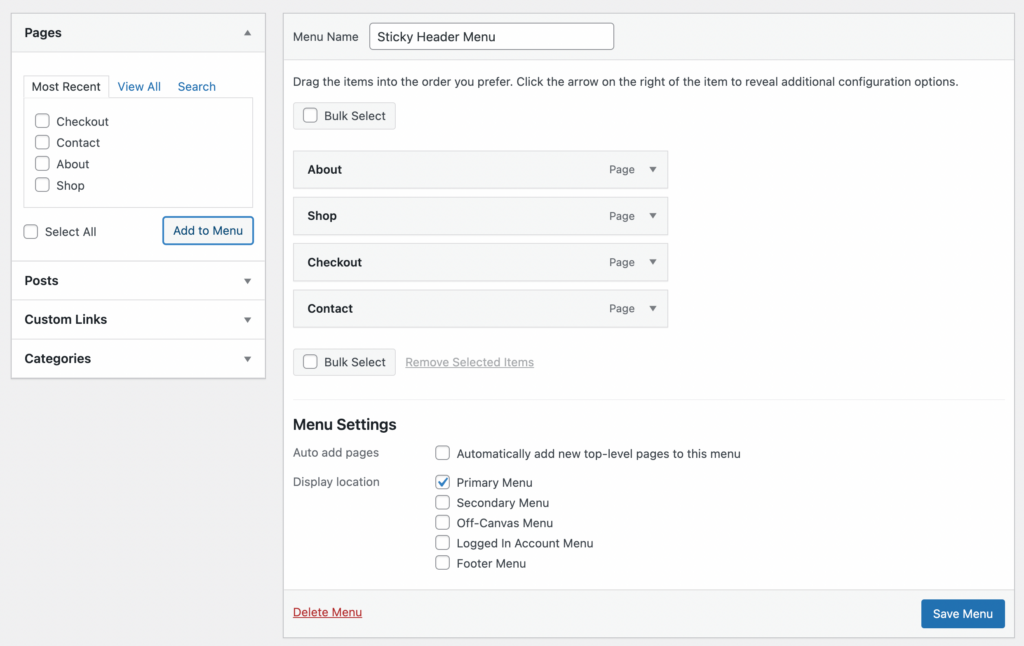The image size is (1024, 646).
Task: Expand the Custom Links panel
Action: 247,320
